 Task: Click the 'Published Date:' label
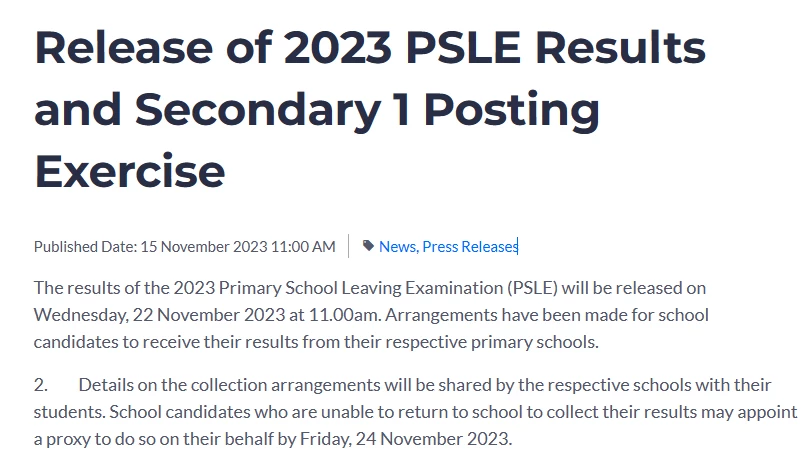pyautogui.click(x=86, y=247)
